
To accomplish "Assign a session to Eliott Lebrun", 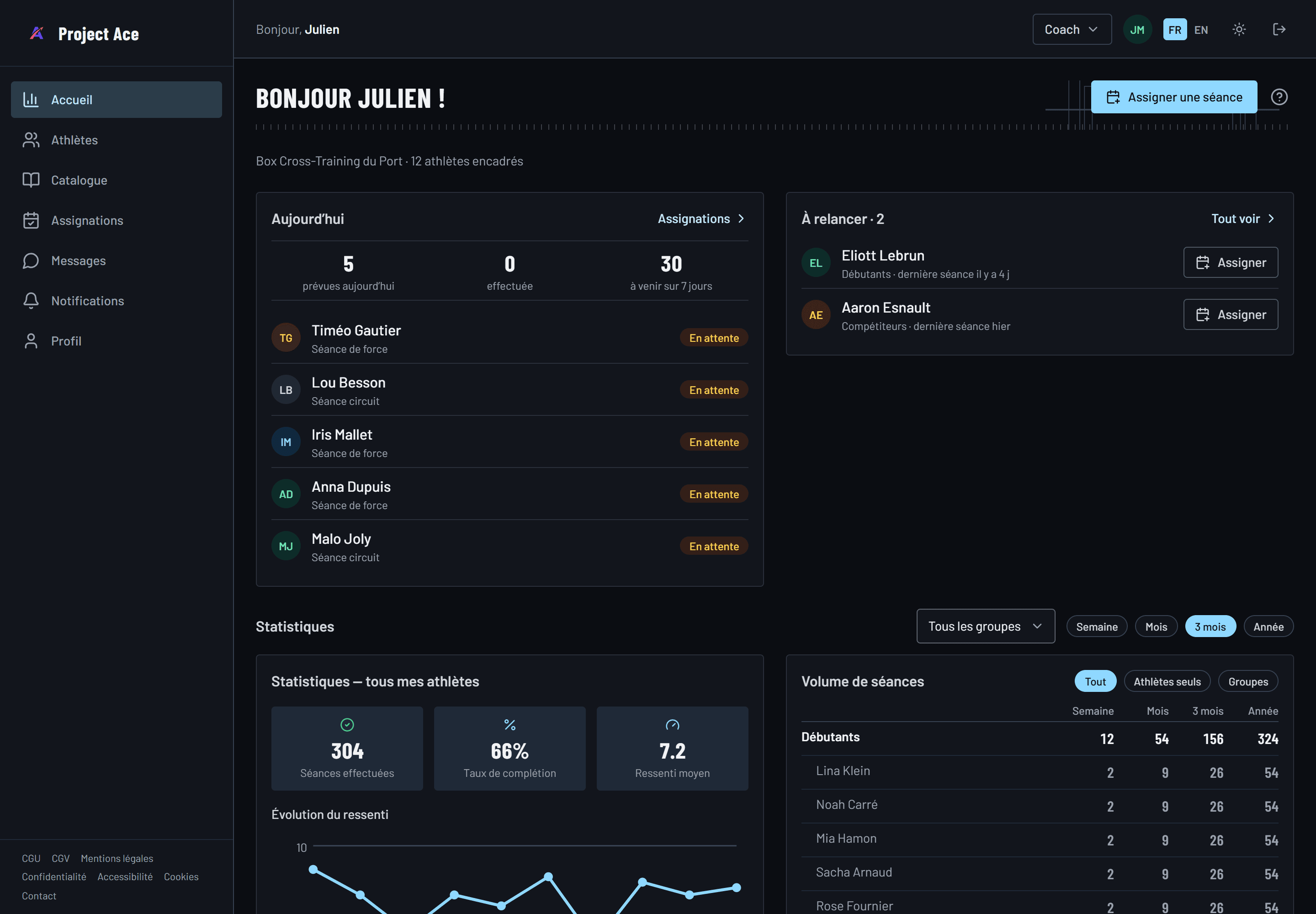I will click(1230, 262).
